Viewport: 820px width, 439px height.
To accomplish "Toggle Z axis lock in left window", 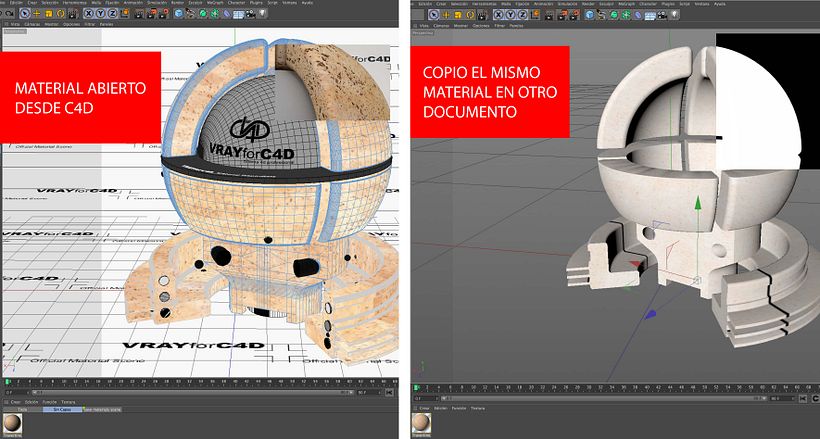I will [112, 14].
